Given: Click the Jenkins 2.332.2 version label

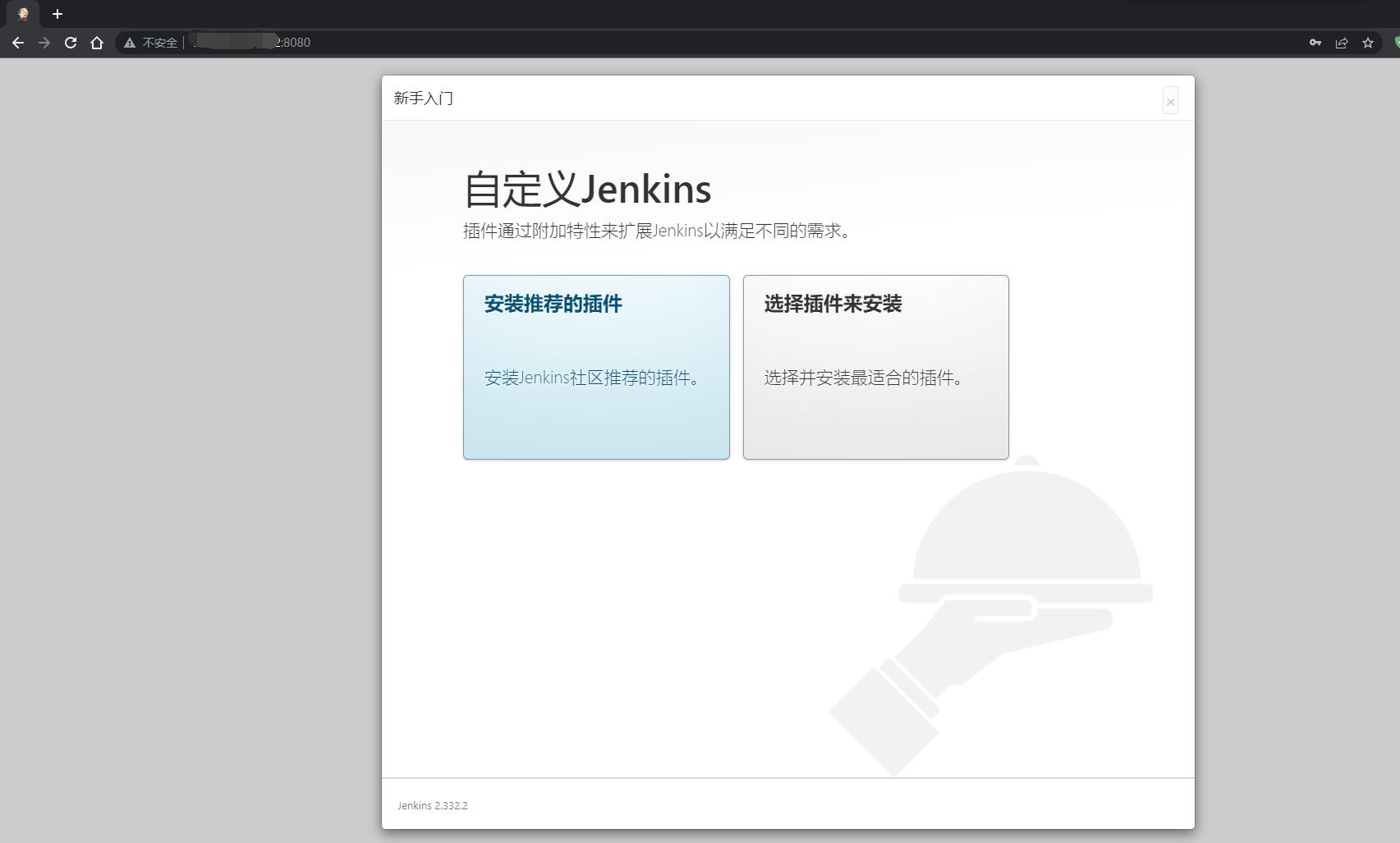Looking at the screenshot, I should (433, 806).
